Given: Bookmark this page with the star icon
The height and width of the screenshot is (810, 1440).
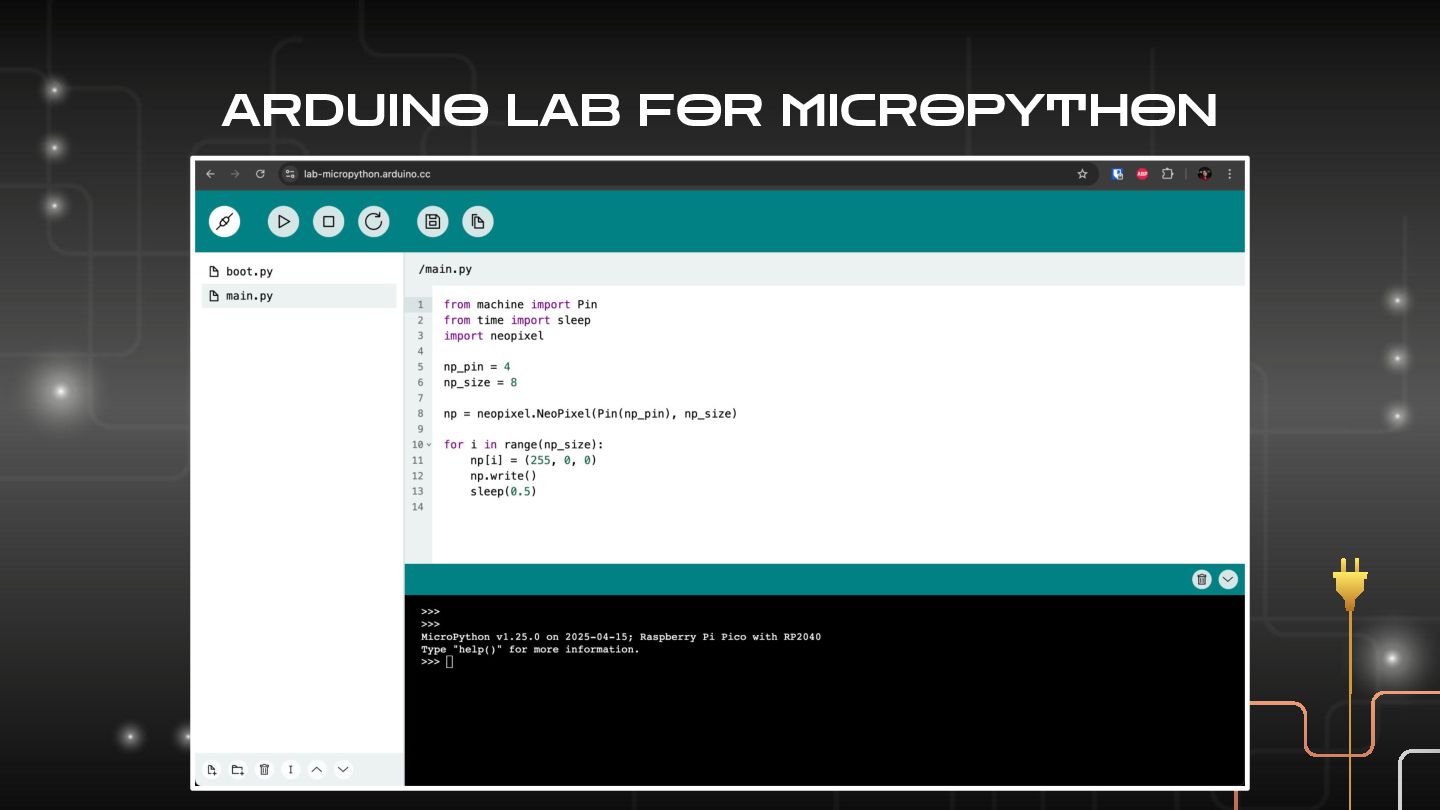Looking at the screenshot, I should coord(1082,174).
